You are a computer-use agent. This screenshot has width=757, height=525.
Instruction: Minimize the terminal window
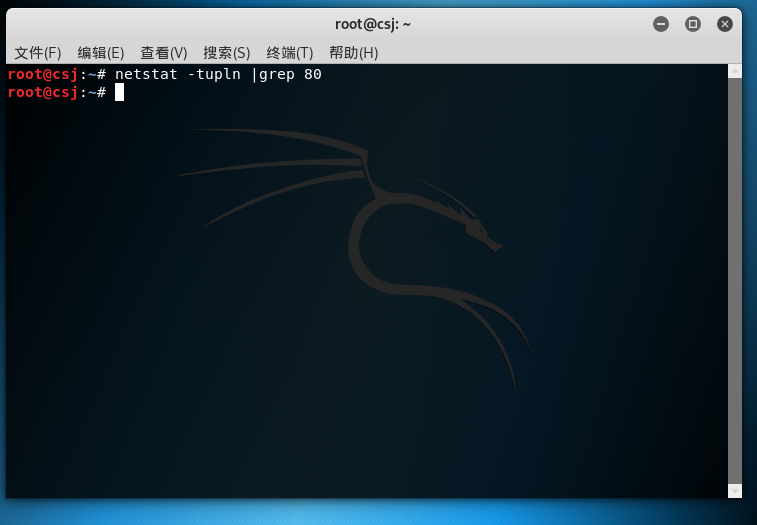click(x=661, y=24)
